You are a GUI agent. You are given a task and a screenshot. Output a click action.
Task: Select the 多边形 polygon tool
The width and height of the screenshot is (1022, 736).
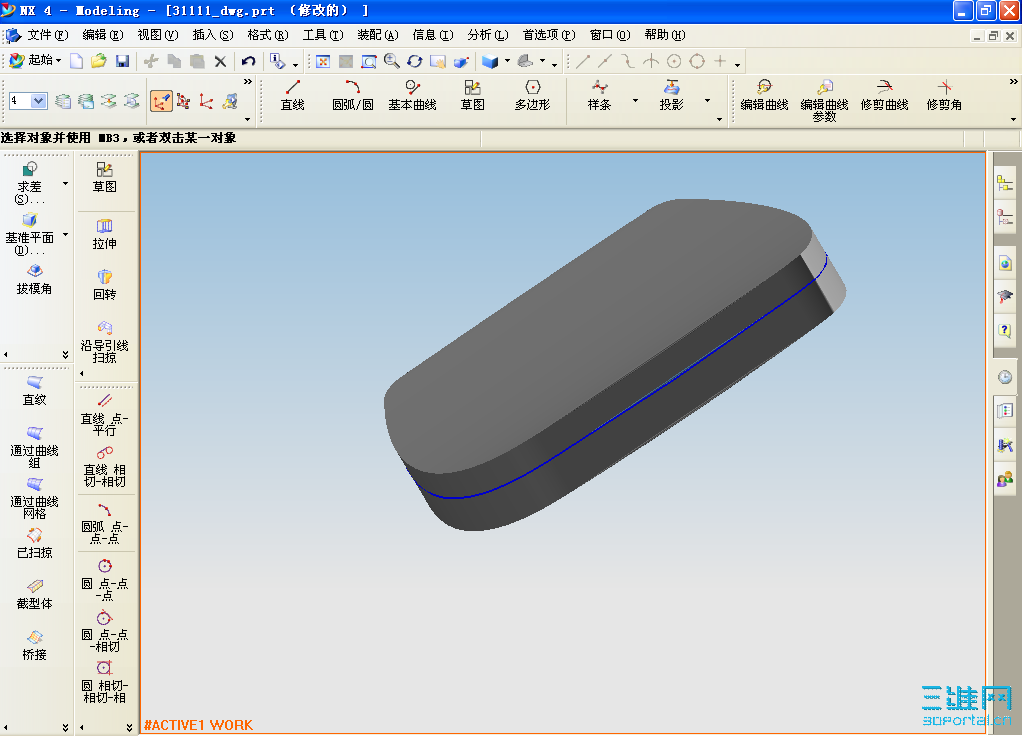coord(533,95)
